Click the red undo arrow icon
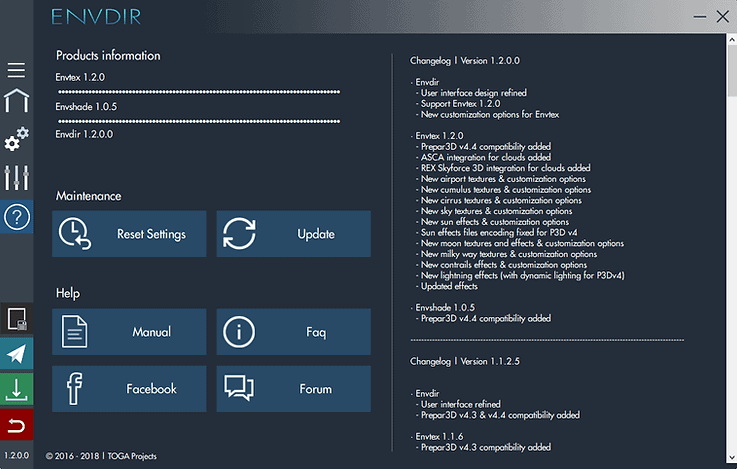Image resolution: width=737 pixels, height=469 pixels. (x=16, y=425)
